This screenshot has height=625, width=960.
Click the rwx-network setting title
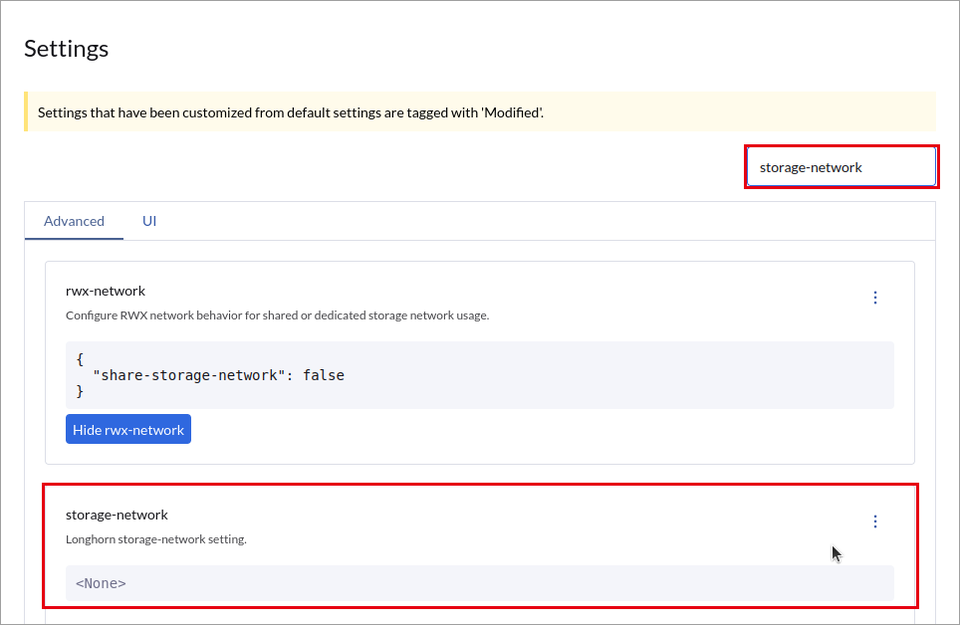click(105, 291)
